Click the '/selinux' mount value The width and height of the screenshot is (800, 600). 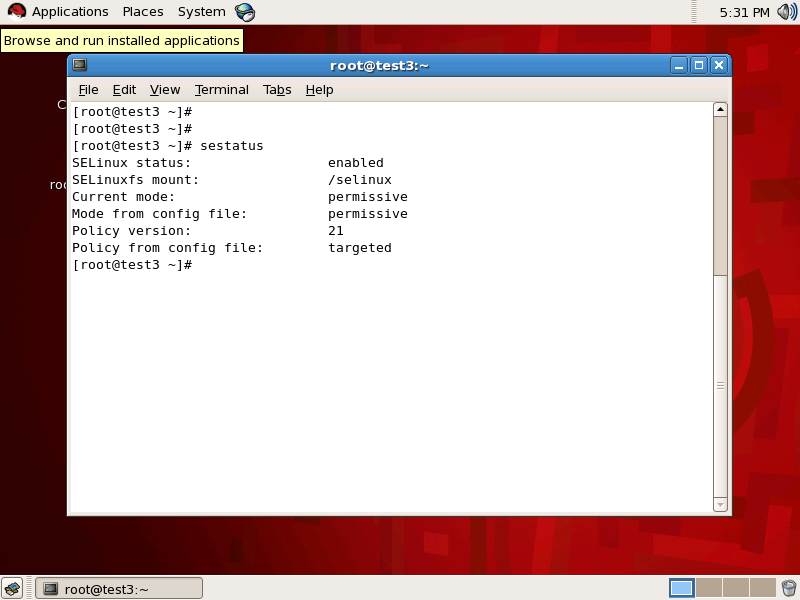coord(360,180)
